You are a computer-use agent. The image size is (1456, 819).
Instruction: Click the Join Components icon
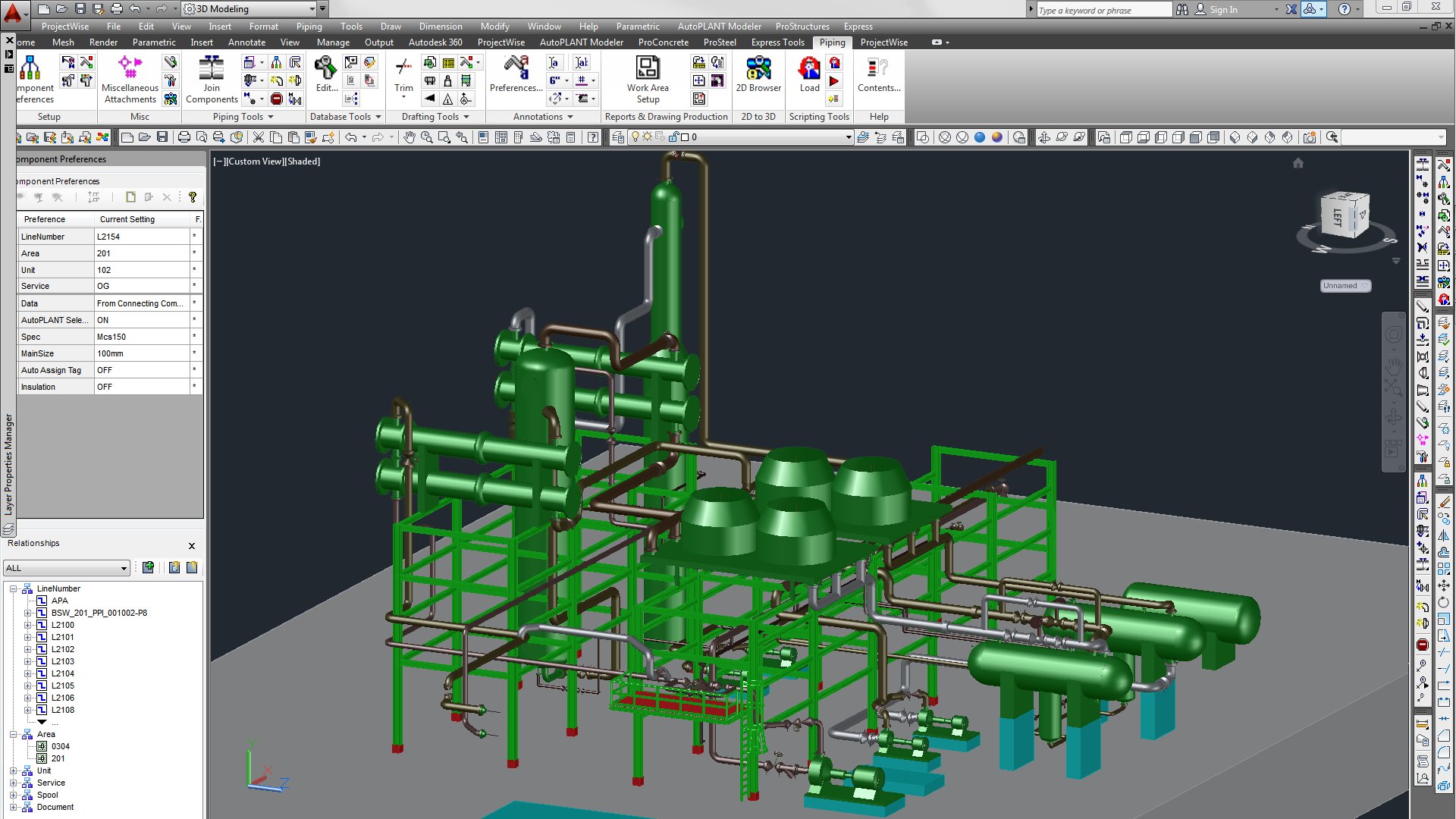(x=212, y=79)
